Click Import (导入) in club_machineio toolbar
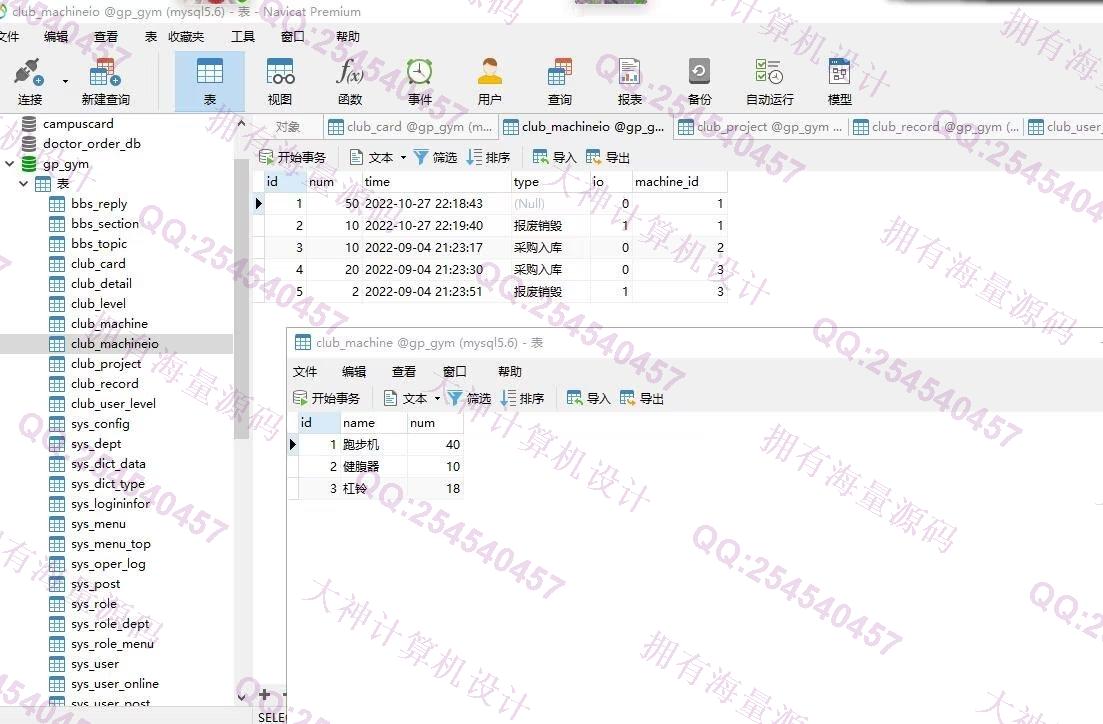Viewport: 1103px width, 724px height. pos(555,158)
